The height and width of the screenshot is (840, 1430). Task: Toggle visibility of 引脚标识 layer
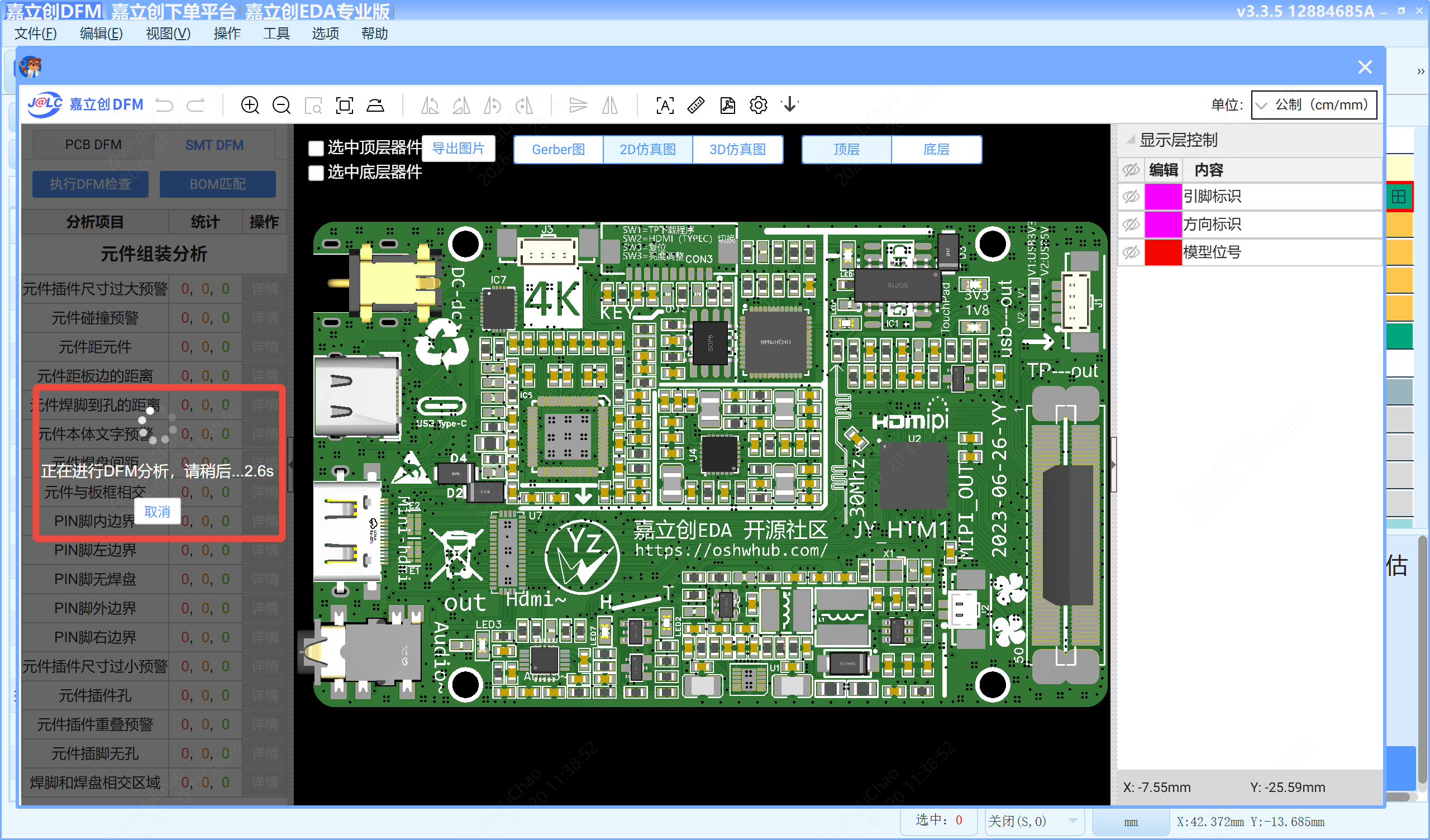pyautogui.click(x=1131, y=197)
